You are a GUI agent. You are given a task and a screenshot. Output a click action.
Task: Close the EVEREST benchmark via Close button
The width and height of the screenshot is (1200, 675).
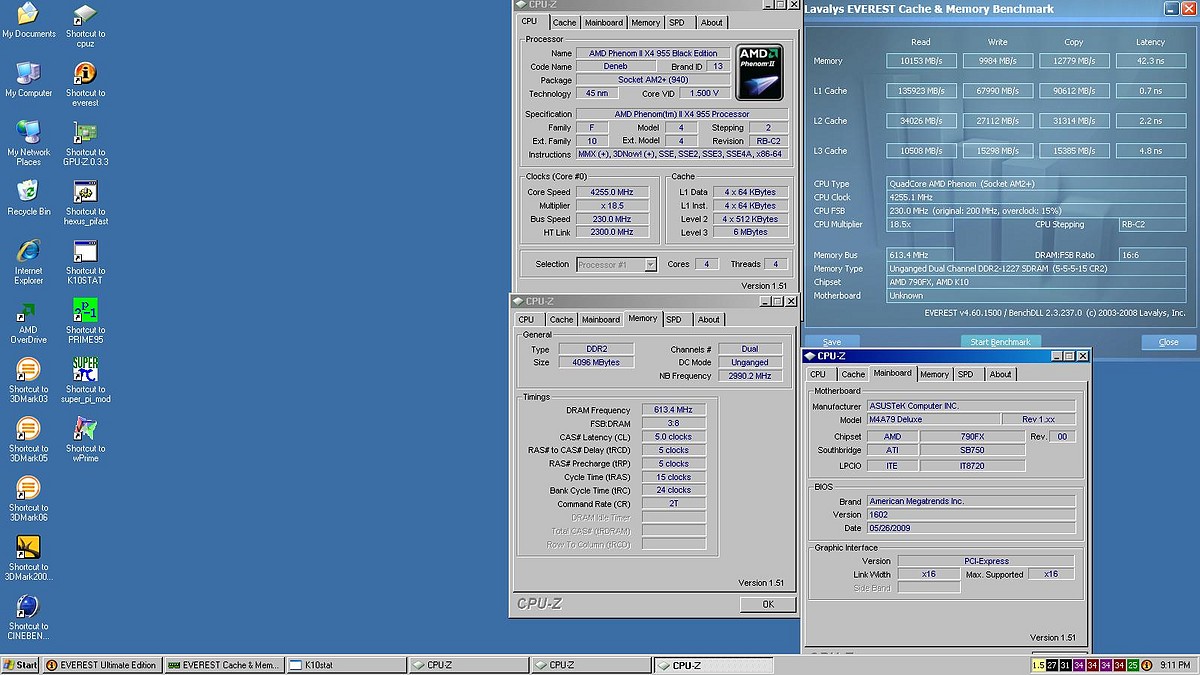[x=1167, y=342]
